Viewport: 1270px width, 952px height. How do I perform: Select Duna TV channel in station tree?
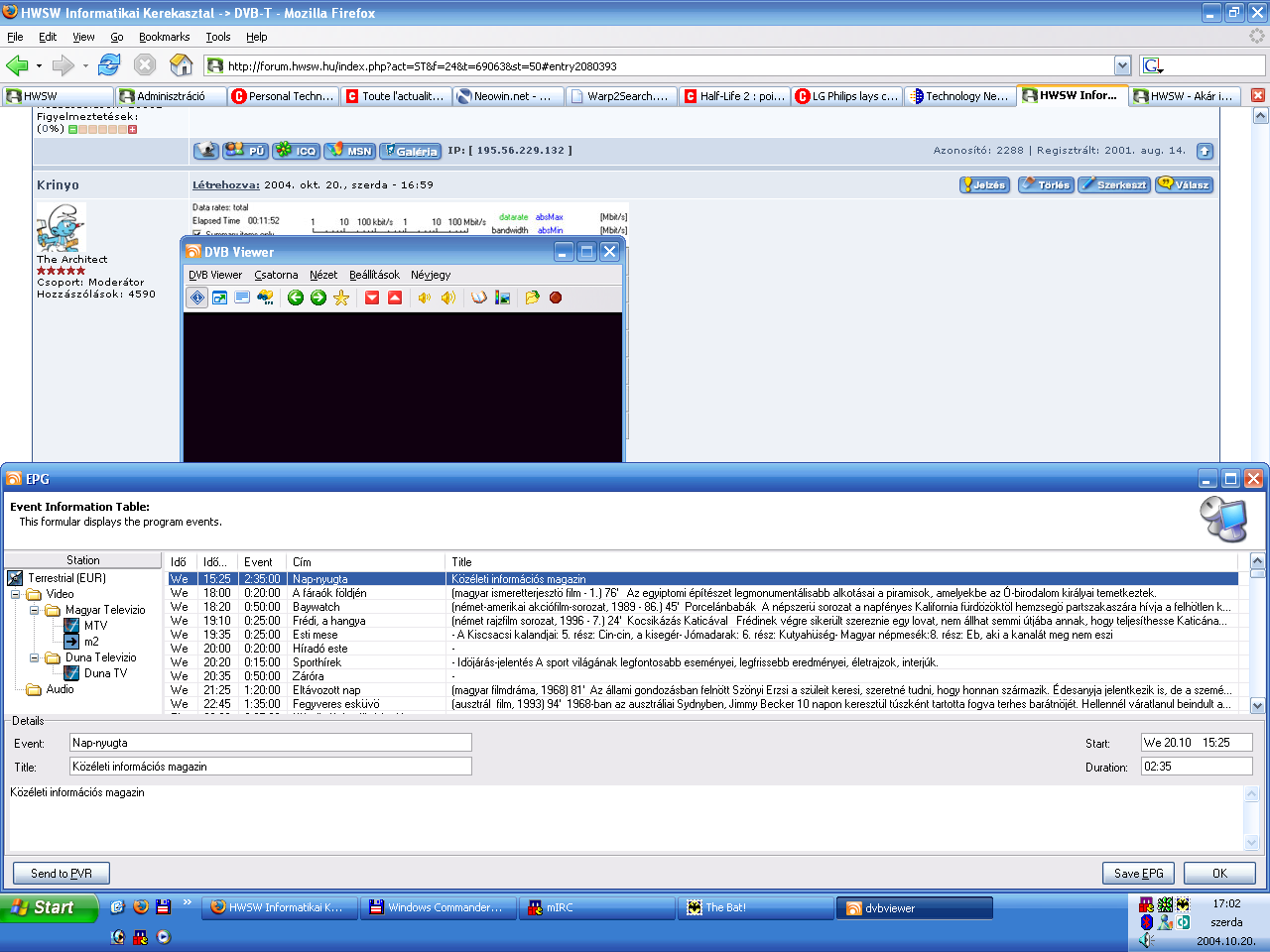[x=105, y=673]
